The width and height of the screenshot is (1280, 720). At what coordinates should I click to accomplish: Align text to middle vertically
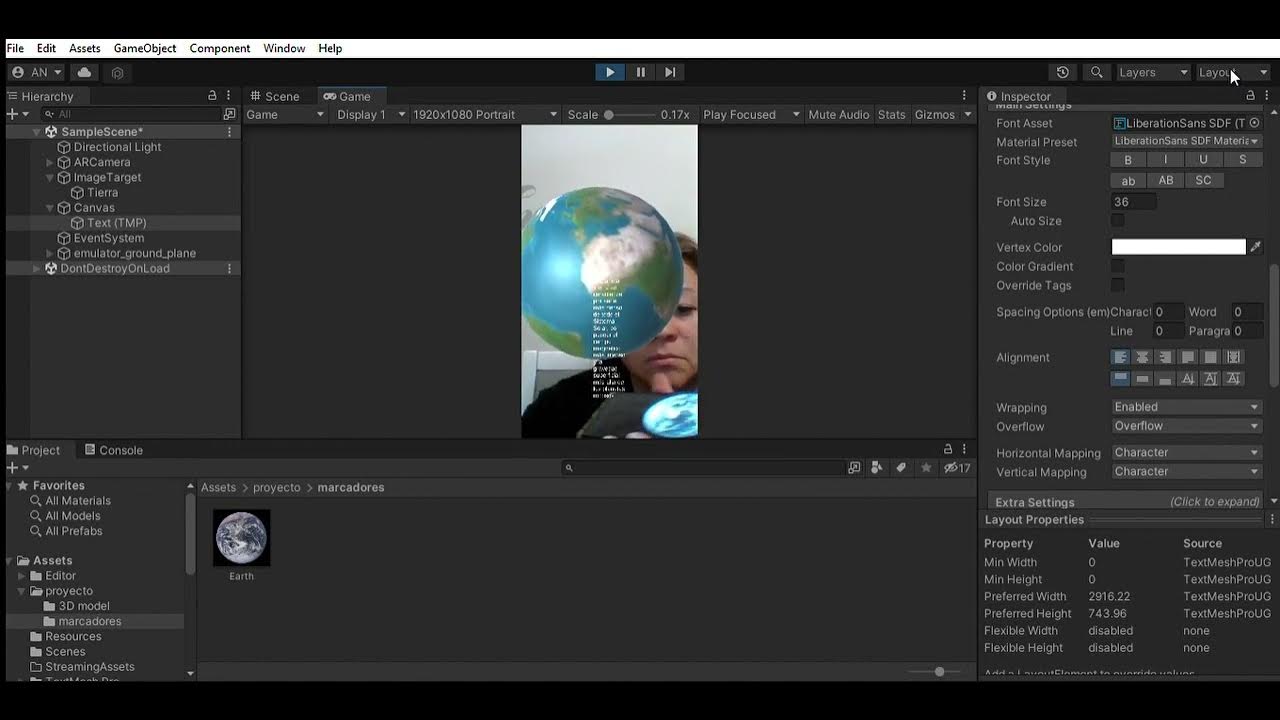point(1142,379)
